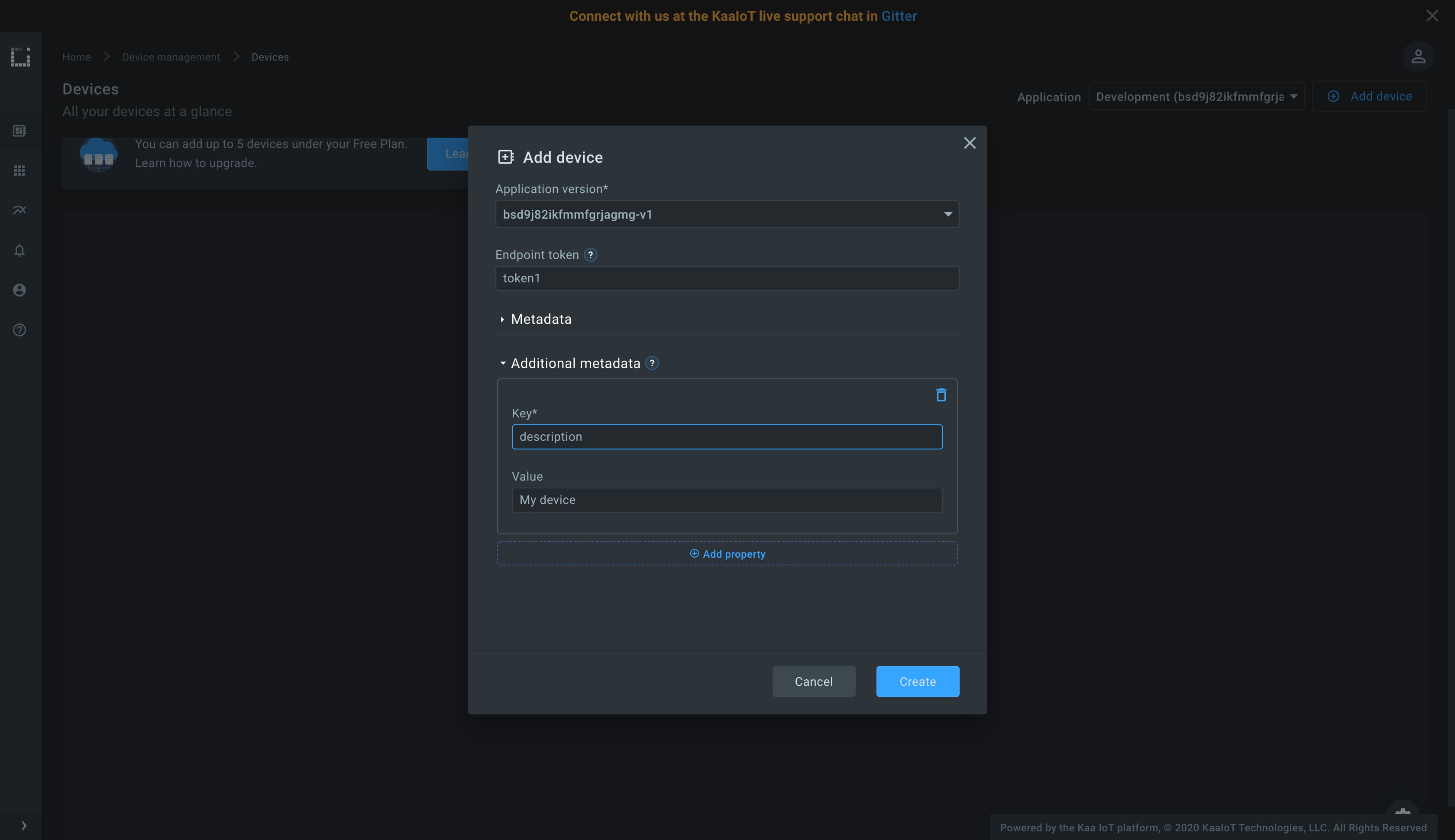
Task: Click the delete trash icon for metadata
Action: (940, 395)
